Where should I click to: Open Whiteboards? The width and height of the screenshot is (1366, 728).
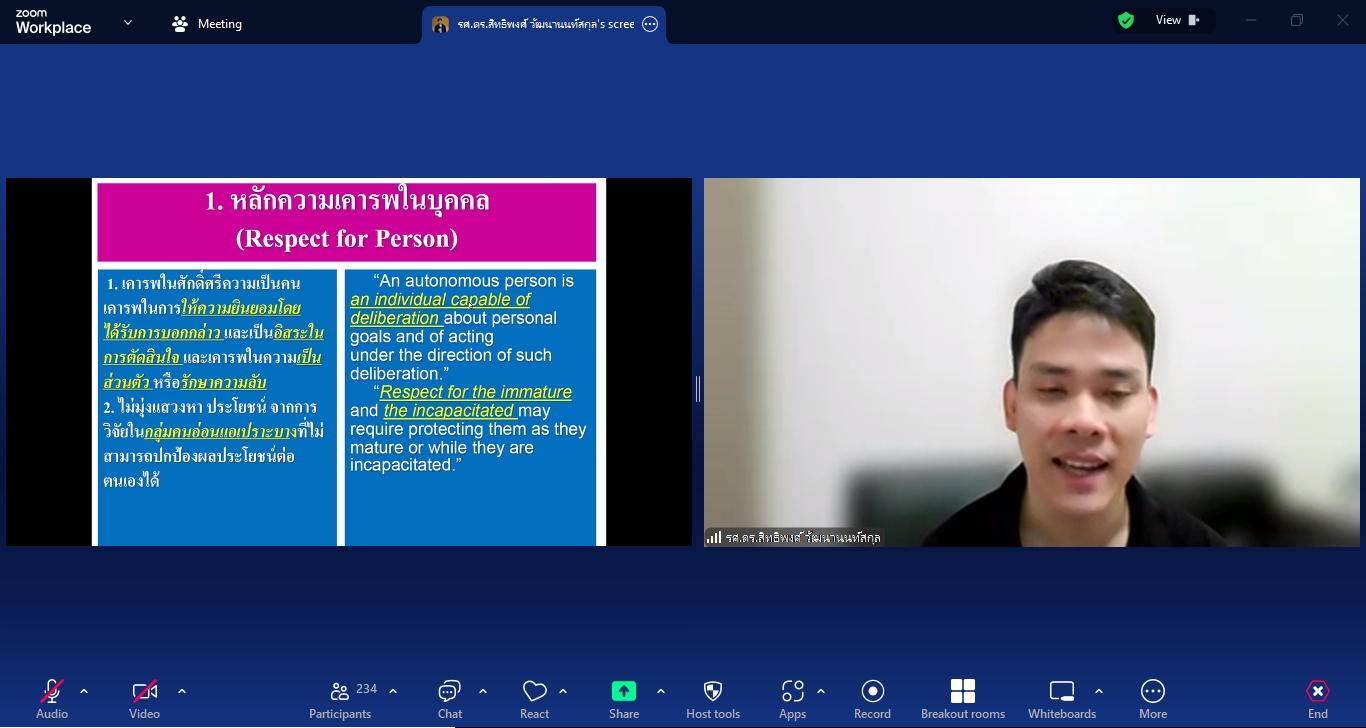(1062, 699)
